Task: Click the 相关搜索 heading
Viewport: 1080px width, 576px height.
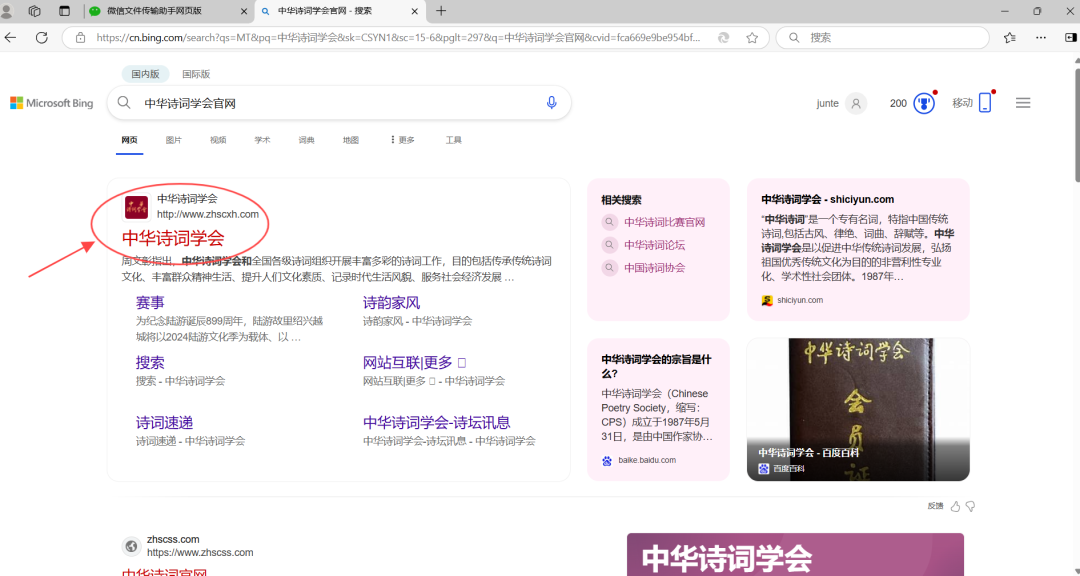Action: point(621,200)
